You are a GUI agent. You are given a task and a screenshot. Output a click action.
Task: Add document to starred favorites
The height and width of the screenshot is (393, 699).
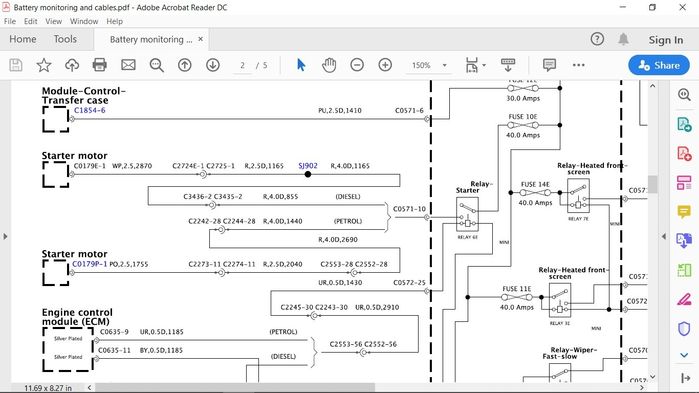click(44, 65)
